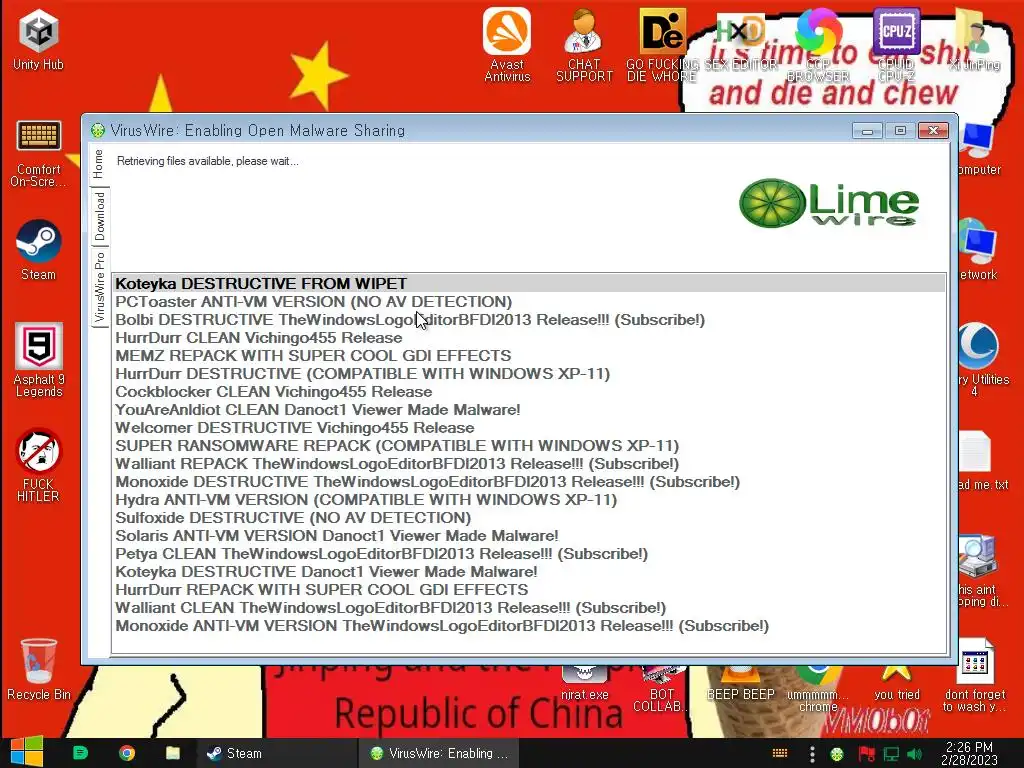The width and height of the screenshot is (1024, 768).
Task: Click the LimeWire logo
Action: point(829,203)
